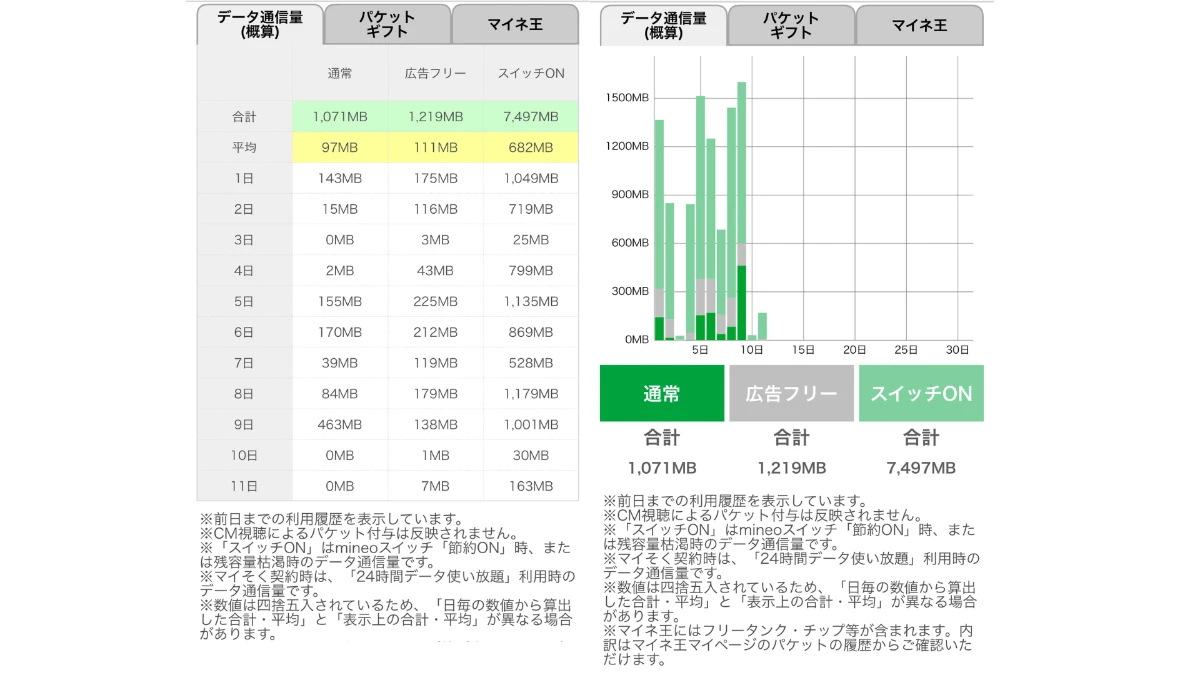Click the 2日 row label
This screenshot has height=675, width=1200.
[245, 209]
